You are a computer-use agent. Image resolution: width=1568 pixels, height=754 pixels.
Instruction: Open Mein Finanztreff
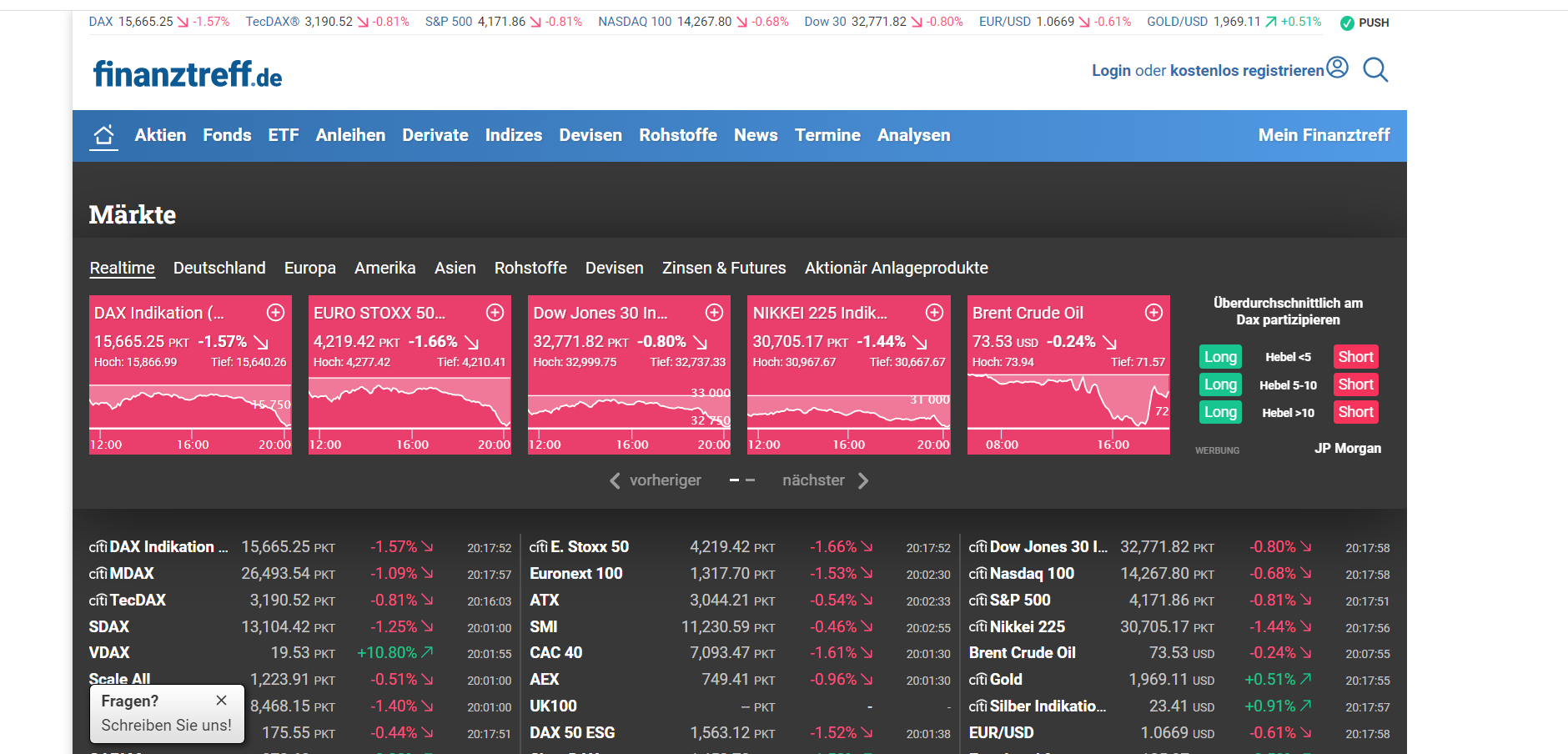pyautogui.click(x=1324, y=135)
